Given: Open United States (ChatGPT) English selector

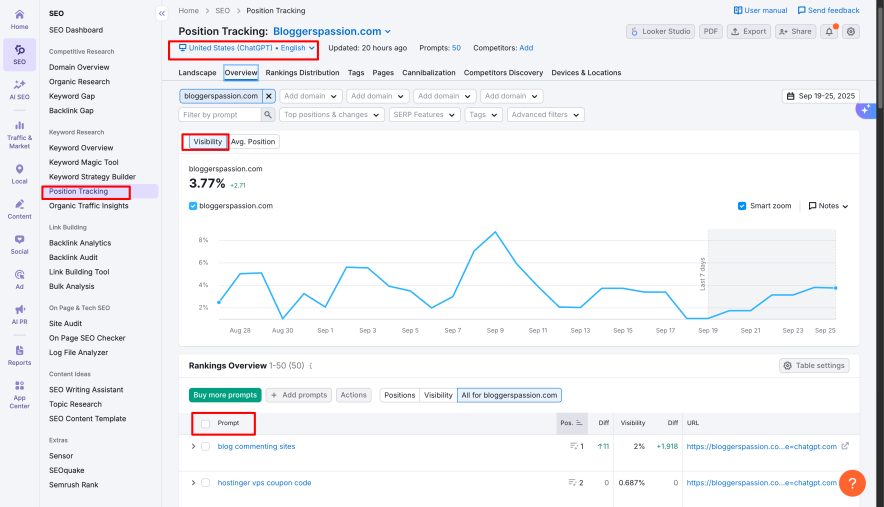Looking at the screenshot, I should 246,49.
